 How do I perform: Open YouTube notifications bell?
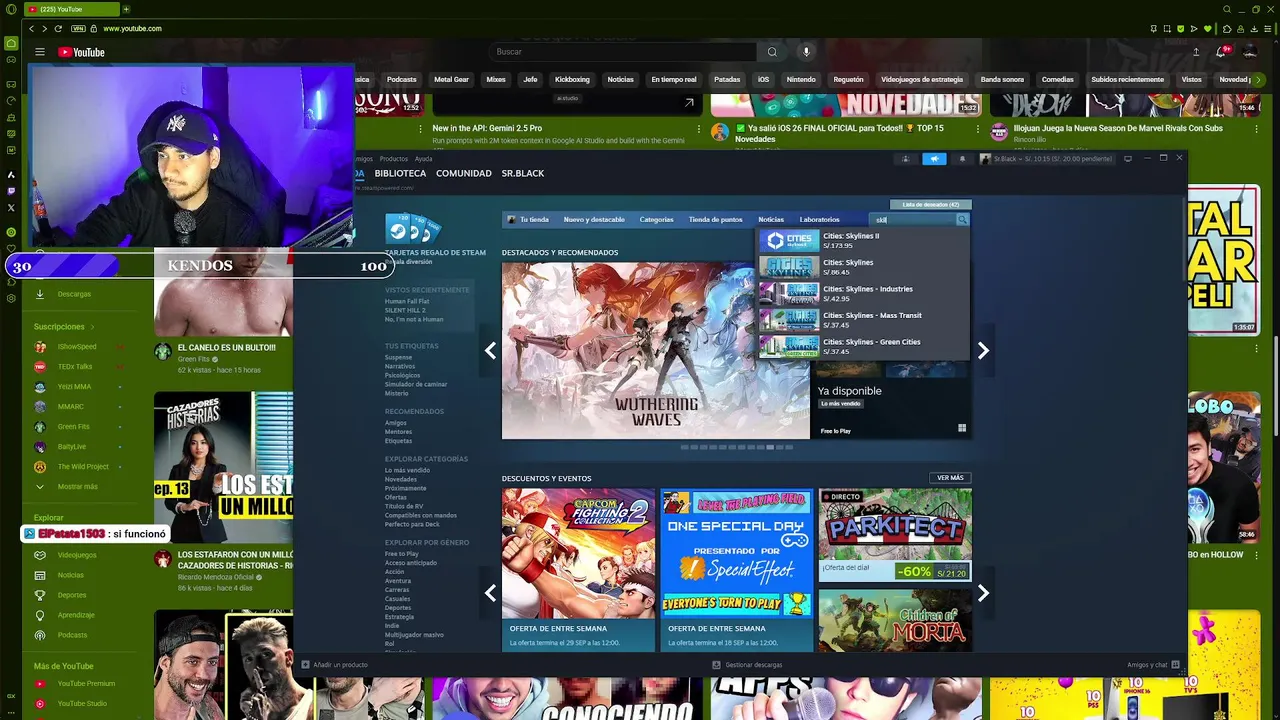coord(1221,52)
